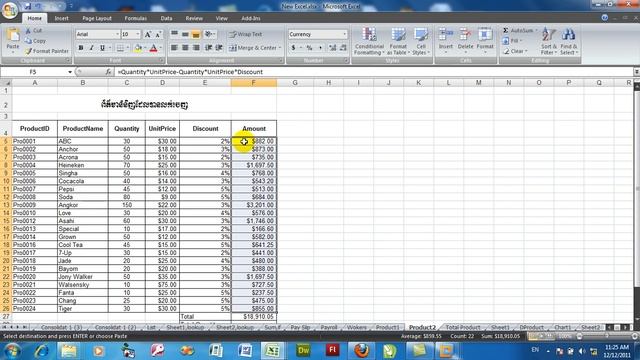The image size is (640, 360).
Task: Switch to the Insert ribbon tab
Action: click(x=62, y=18)
